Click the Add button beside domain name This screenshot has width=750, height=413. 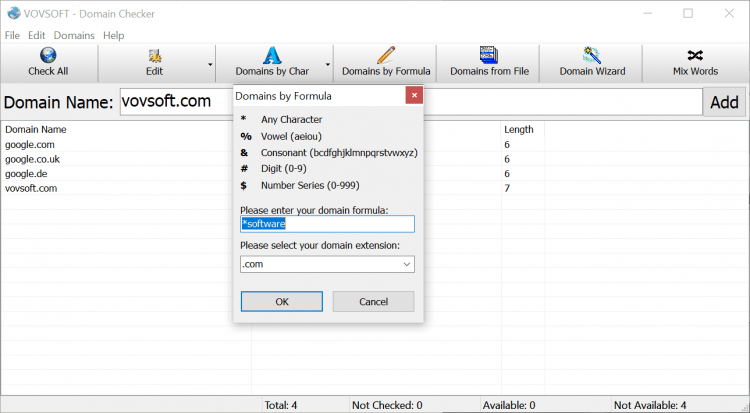(724, 102)
